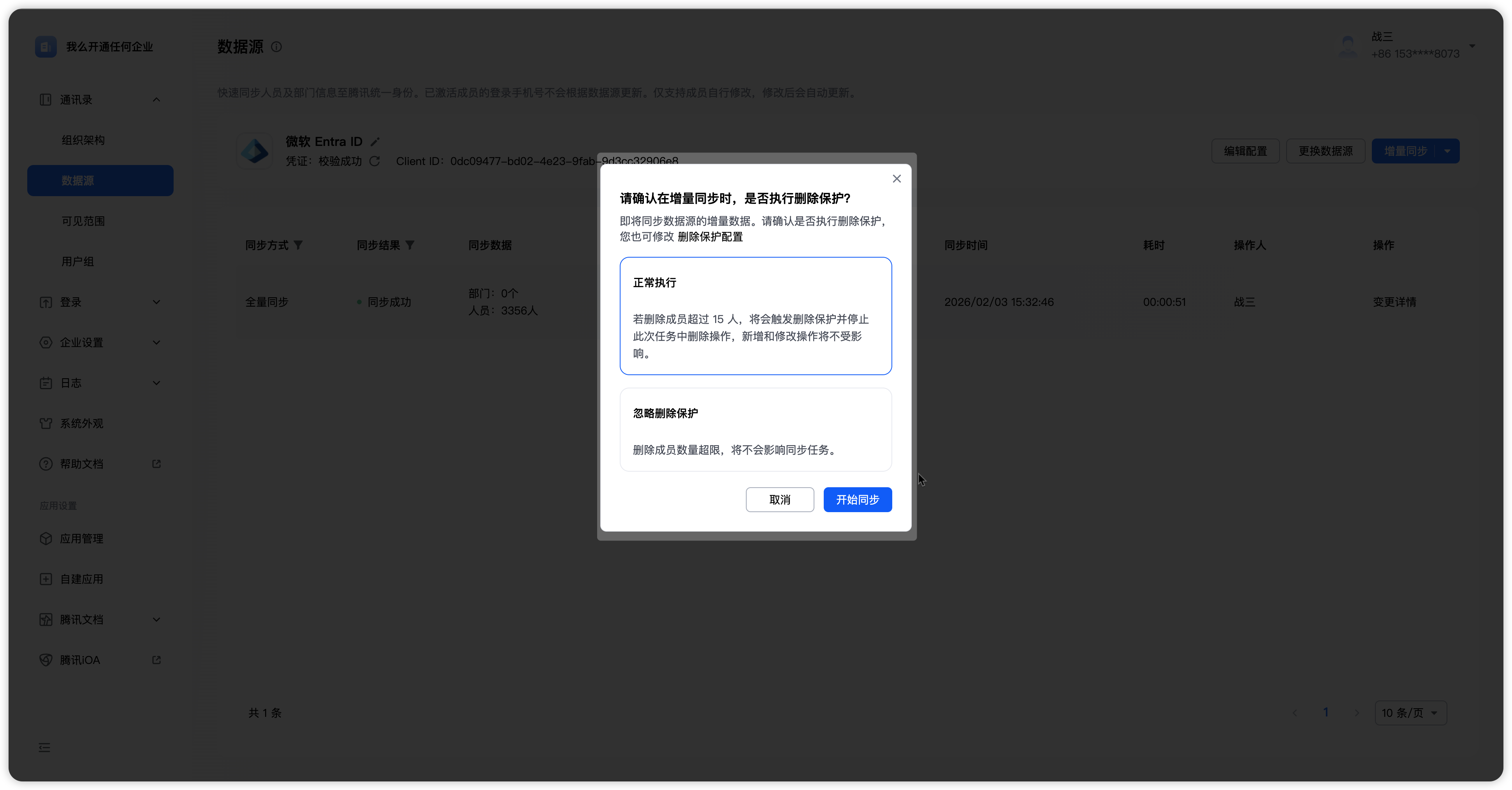Image resolution: width=1512 pixels, height=790 pixels.
Task: Go to 组织架构 in sidebar
Action: (x=83, y=140)
